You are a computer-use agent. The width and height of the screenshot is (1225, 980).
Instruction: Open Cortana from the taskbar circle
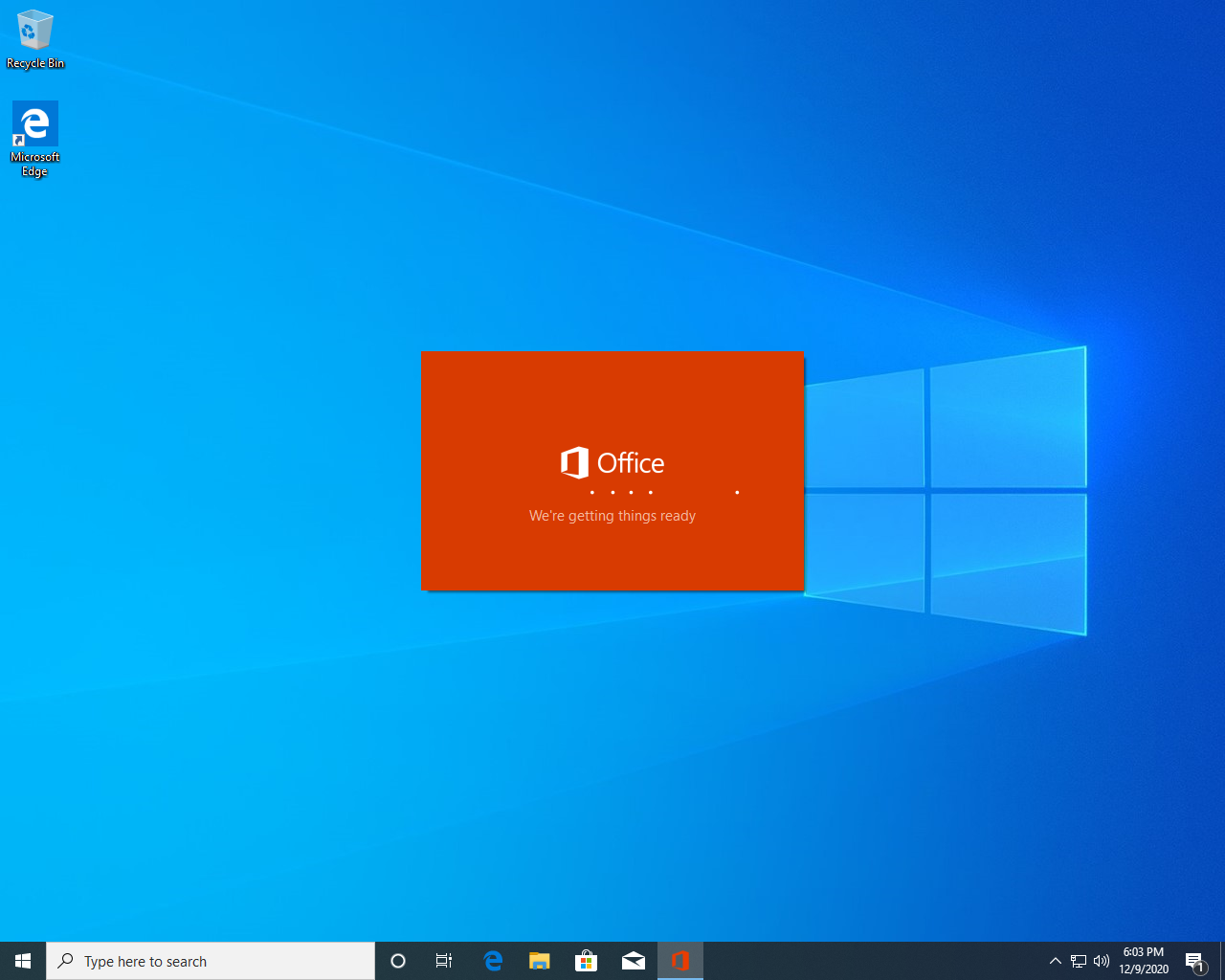tap(398, 961)
